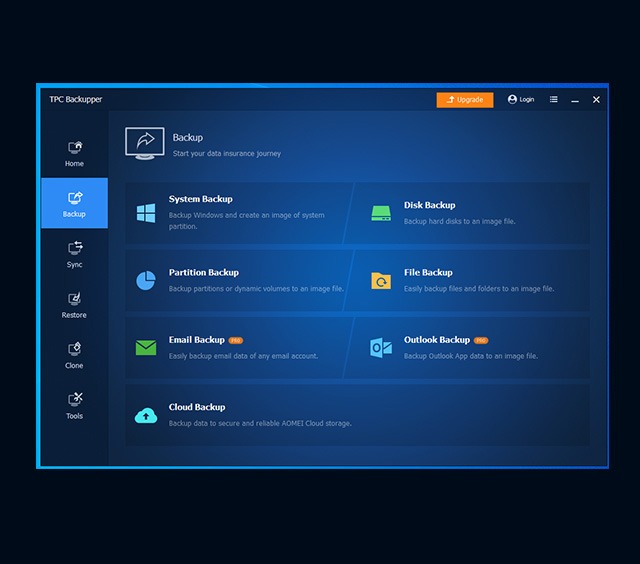This screenshot has height=564, width=640.
Task: Select the Email Backup title
Action: pos(197,340)
